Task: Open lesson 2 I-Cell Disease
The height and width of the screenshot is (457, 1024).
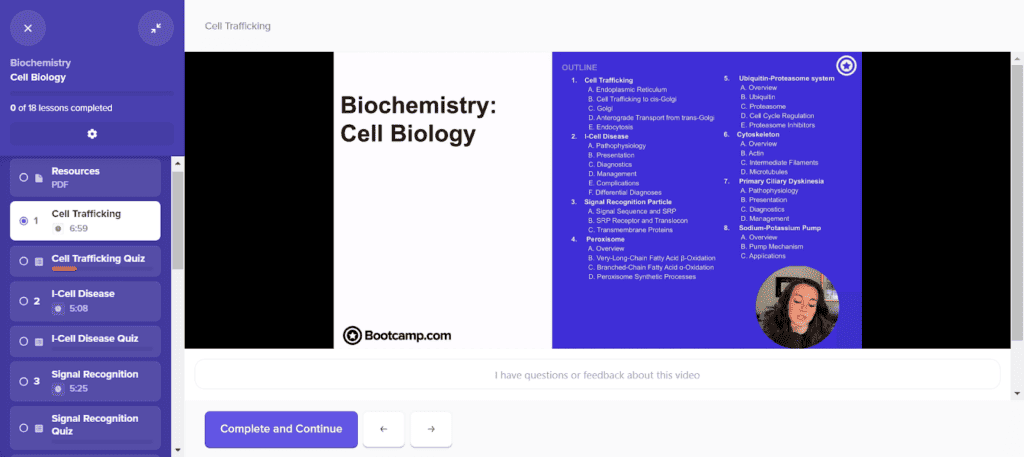Action: tap(86, 301)
